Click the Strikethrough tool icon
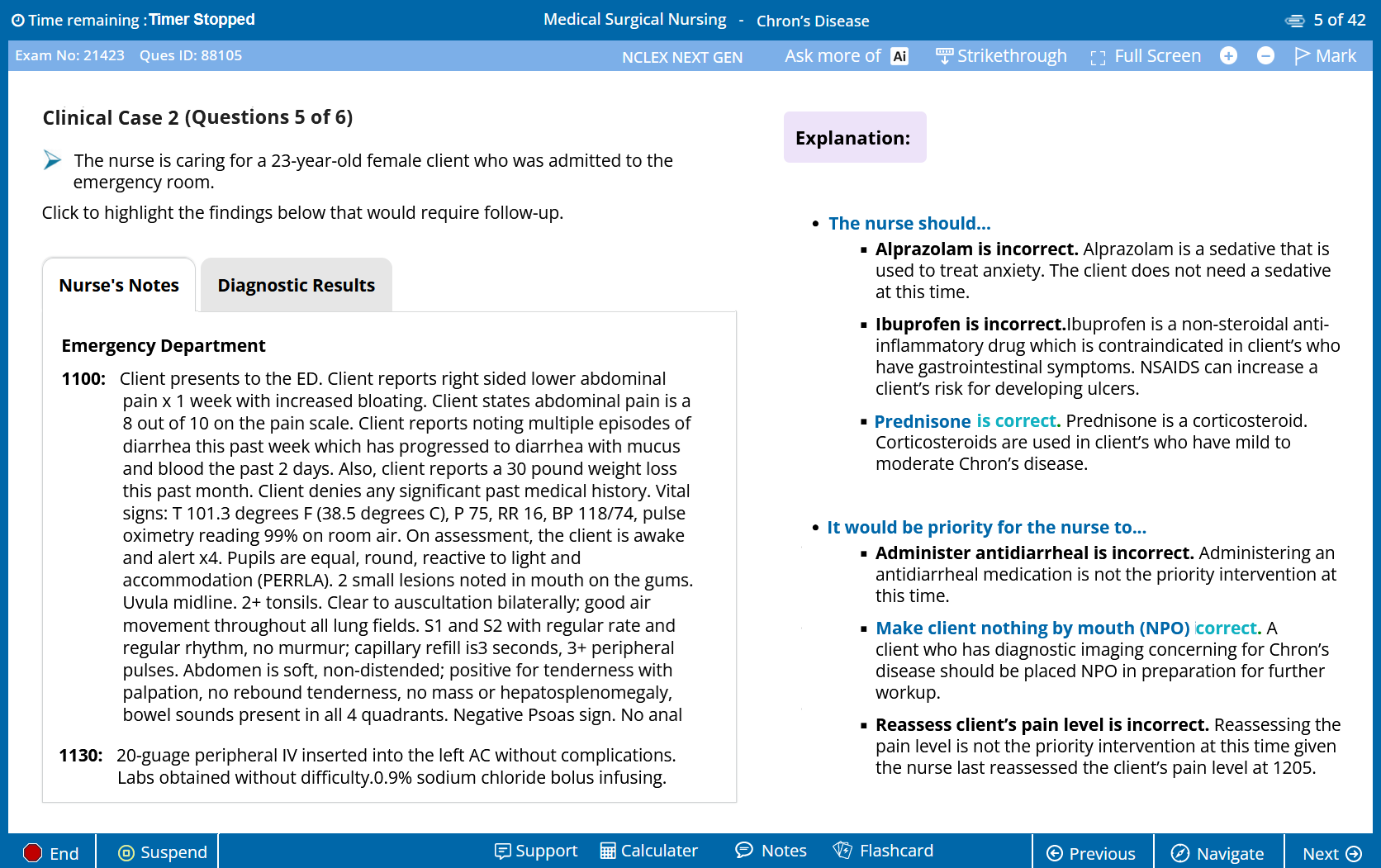Viewport: 1381px width, 868px height. 944,56
